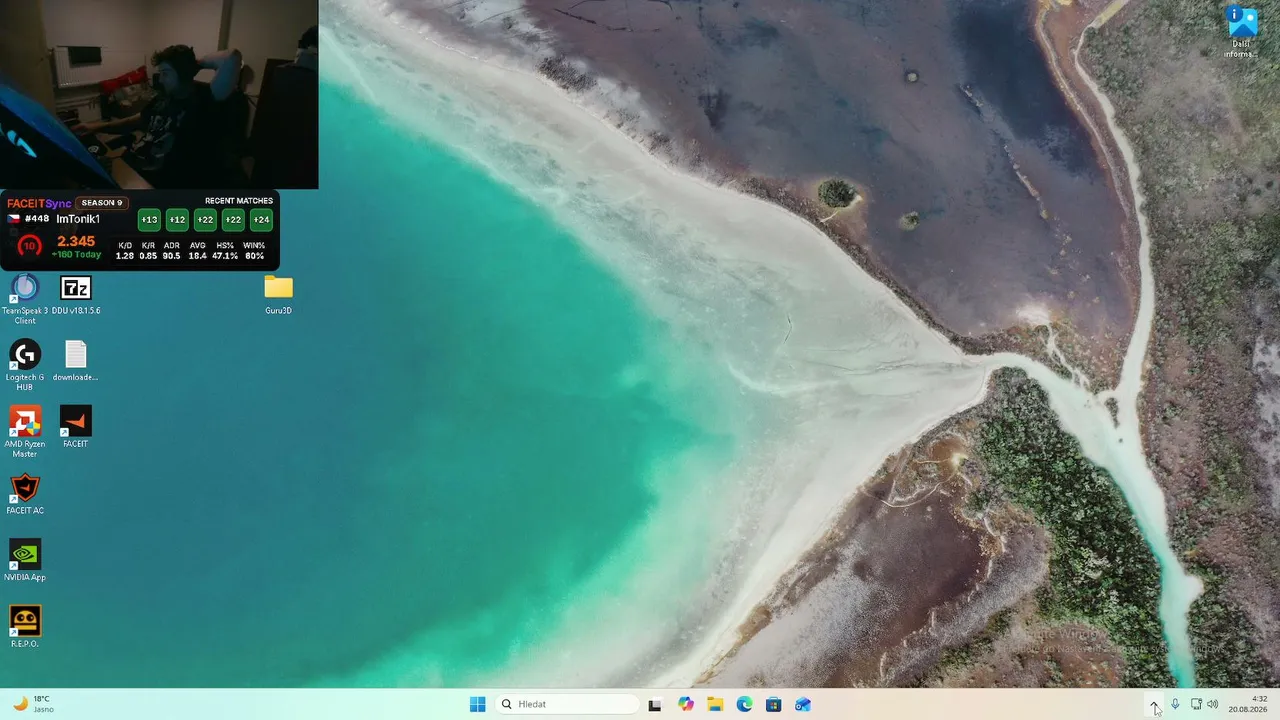Click the player name ImTonik1
The image size is (1280, 720).
pos(78,219)
